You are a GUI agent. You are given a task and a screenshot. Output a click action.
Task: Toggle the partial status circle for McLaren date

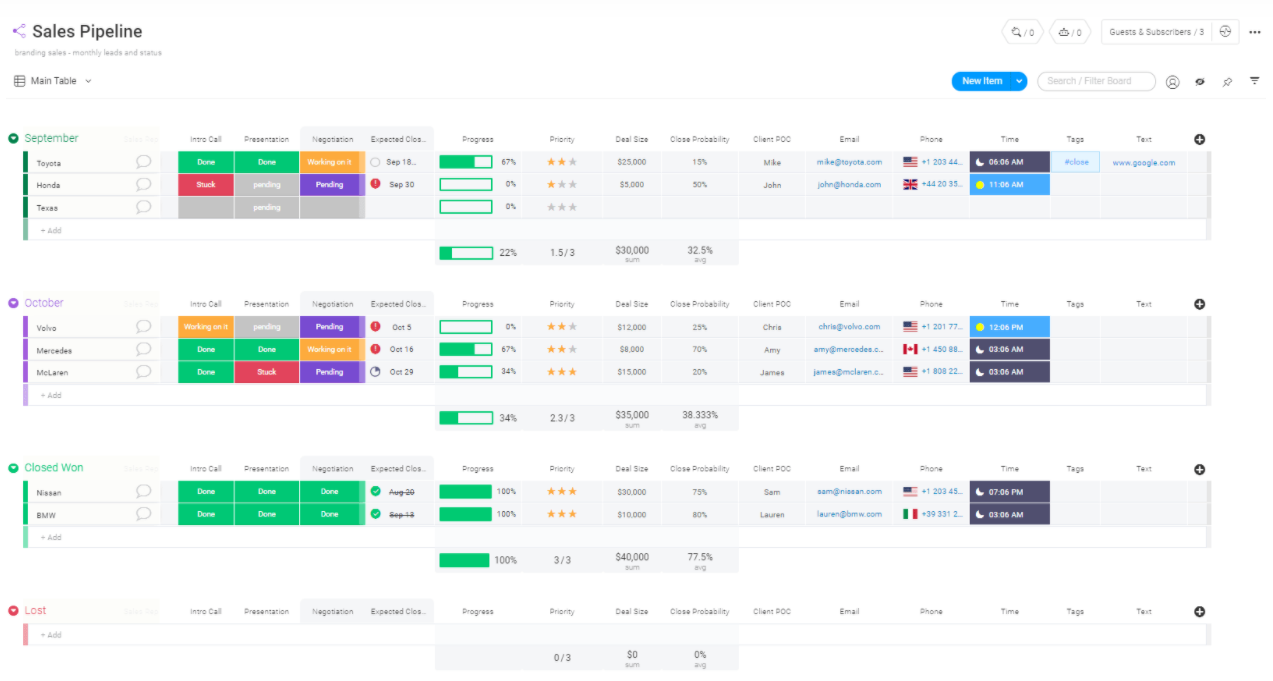coord(375,371)
